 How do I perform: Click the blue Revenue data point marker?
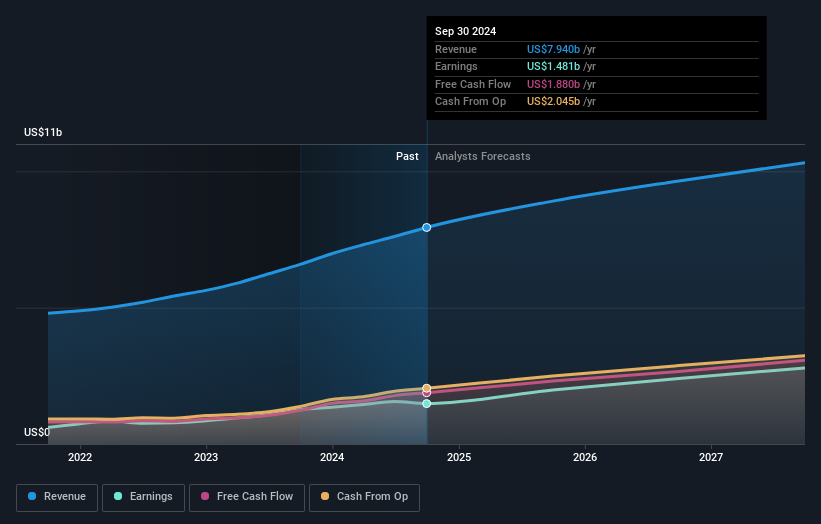point(427,227)
